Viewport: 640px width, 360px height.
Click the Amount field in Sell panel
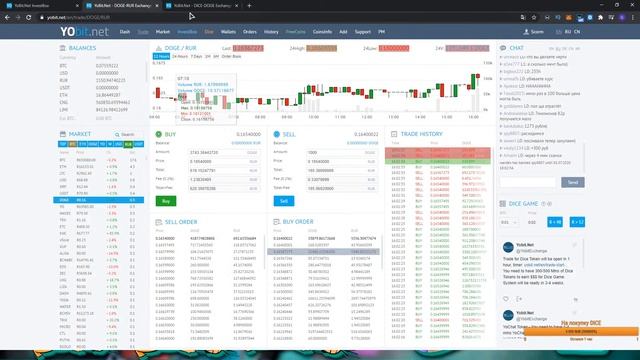click(x=341, y=152)
